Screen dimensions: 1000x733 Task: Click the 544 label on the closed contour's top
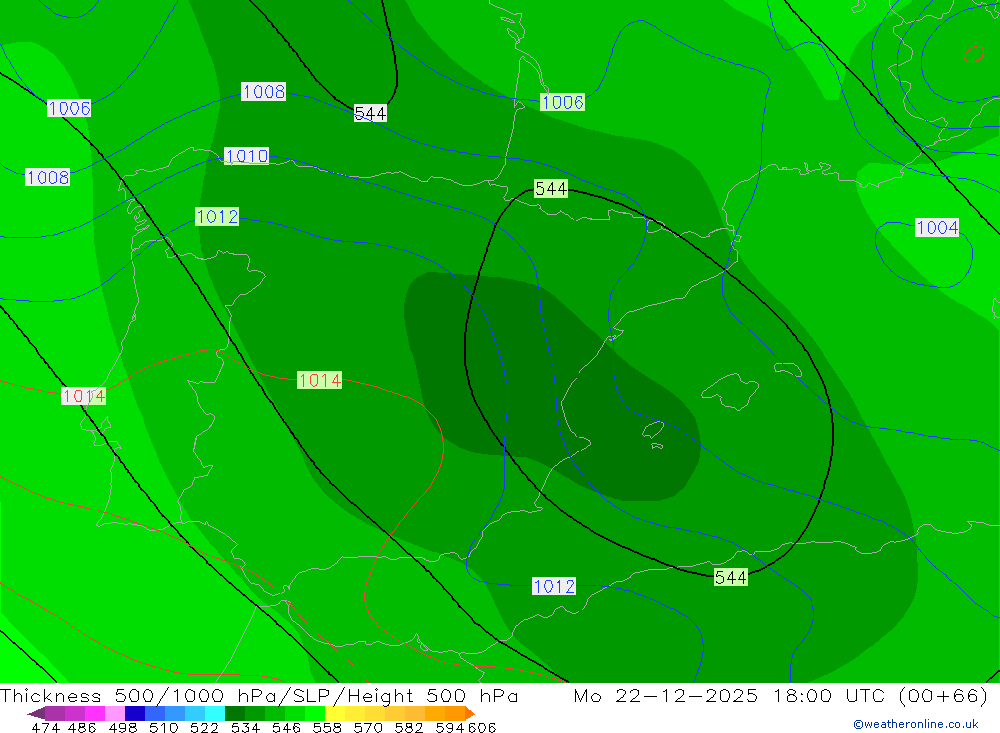coord(551,188)
